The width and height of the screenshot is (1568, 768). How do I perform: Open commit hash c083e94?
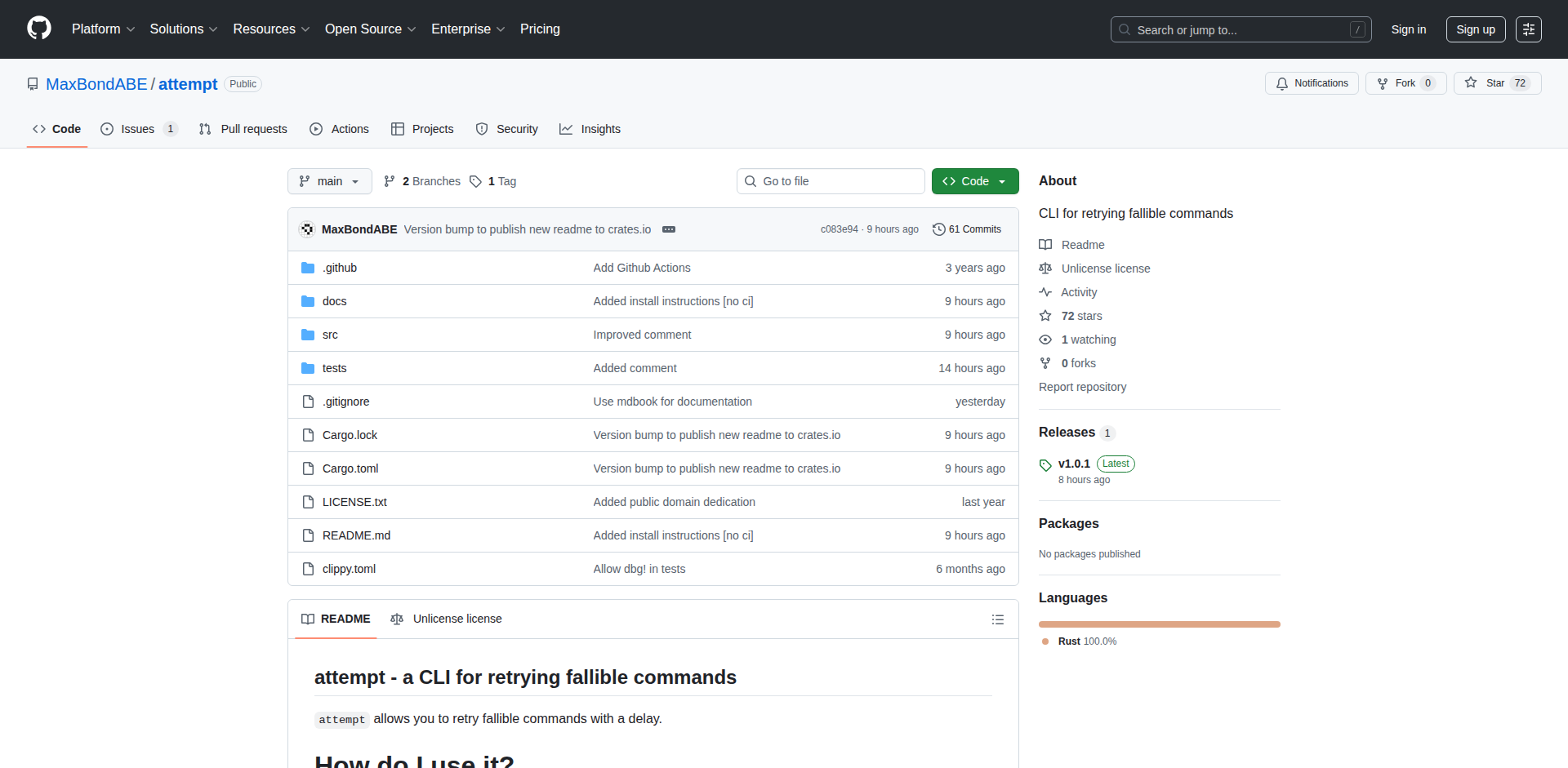[840, 229]
